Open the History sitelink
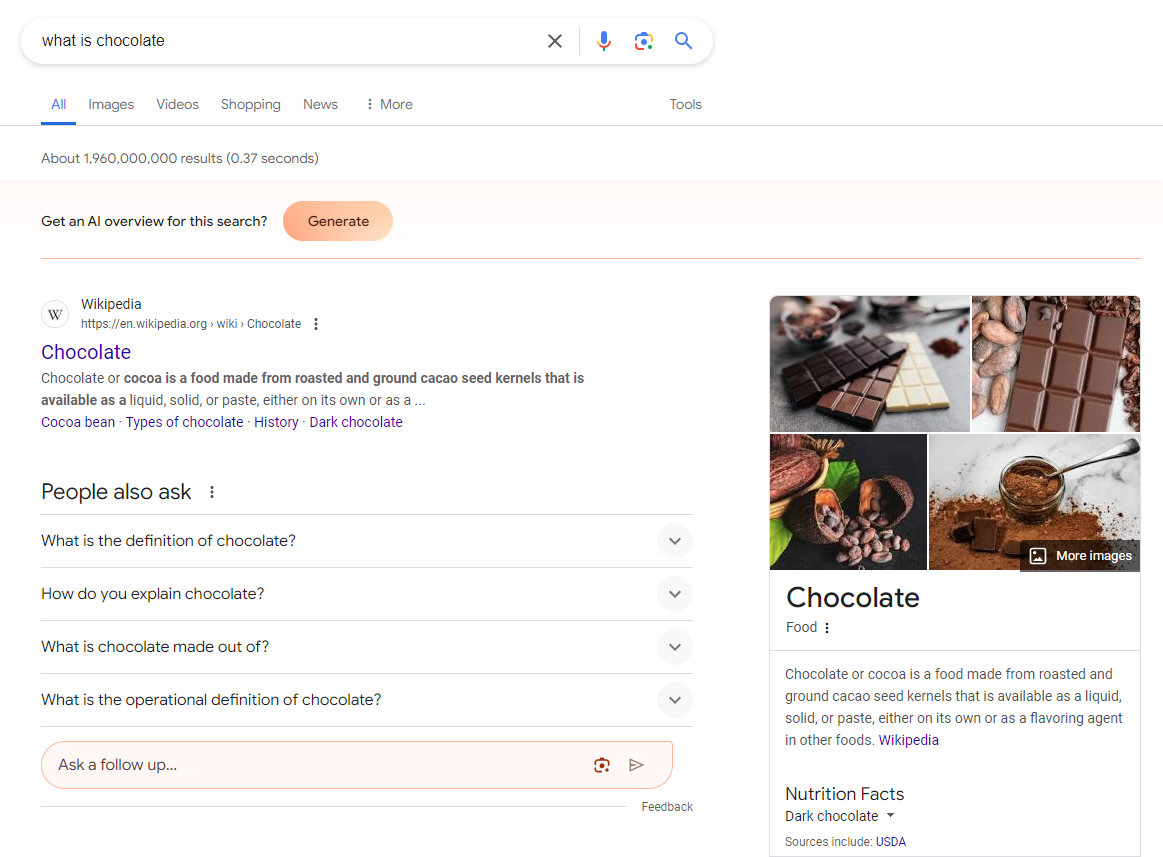Image resolution: width=1163 pixels, height=857 pixels. click(276, 422)
